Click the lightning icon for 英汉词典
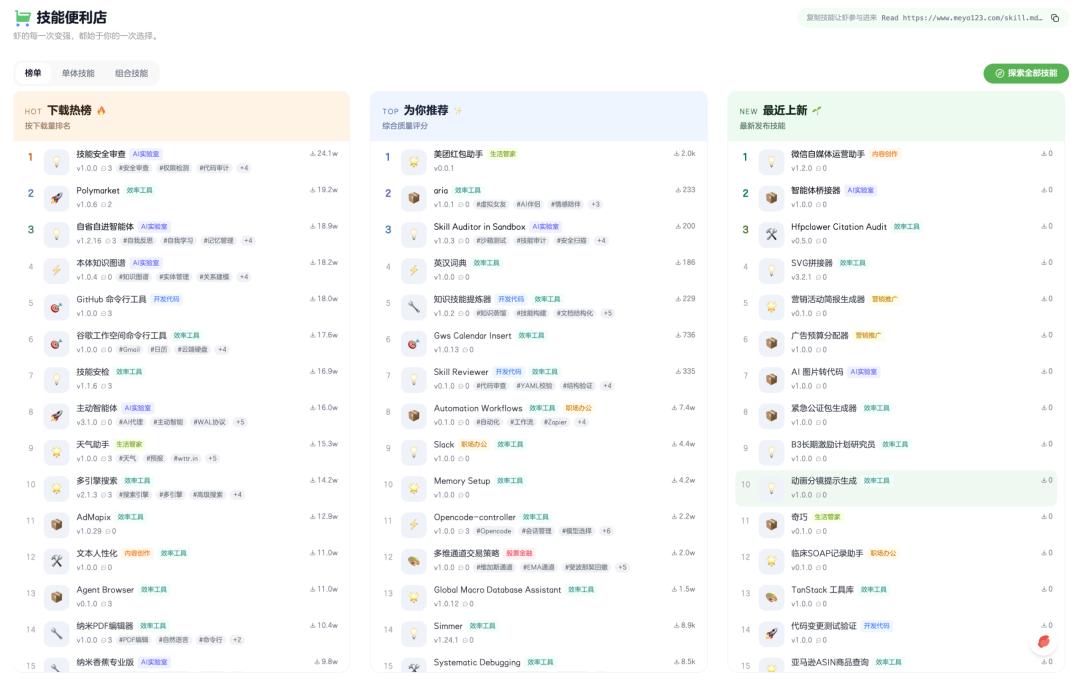Screen dimensions: 1080x683 point(414,270)
